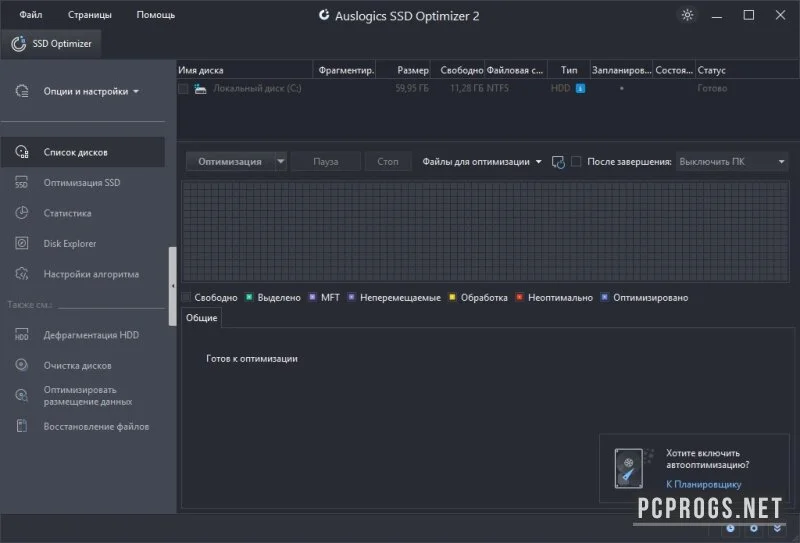Click the Disk Explorer sidebar icon
This screenshot has height=543, width=800.
point(22,243)
